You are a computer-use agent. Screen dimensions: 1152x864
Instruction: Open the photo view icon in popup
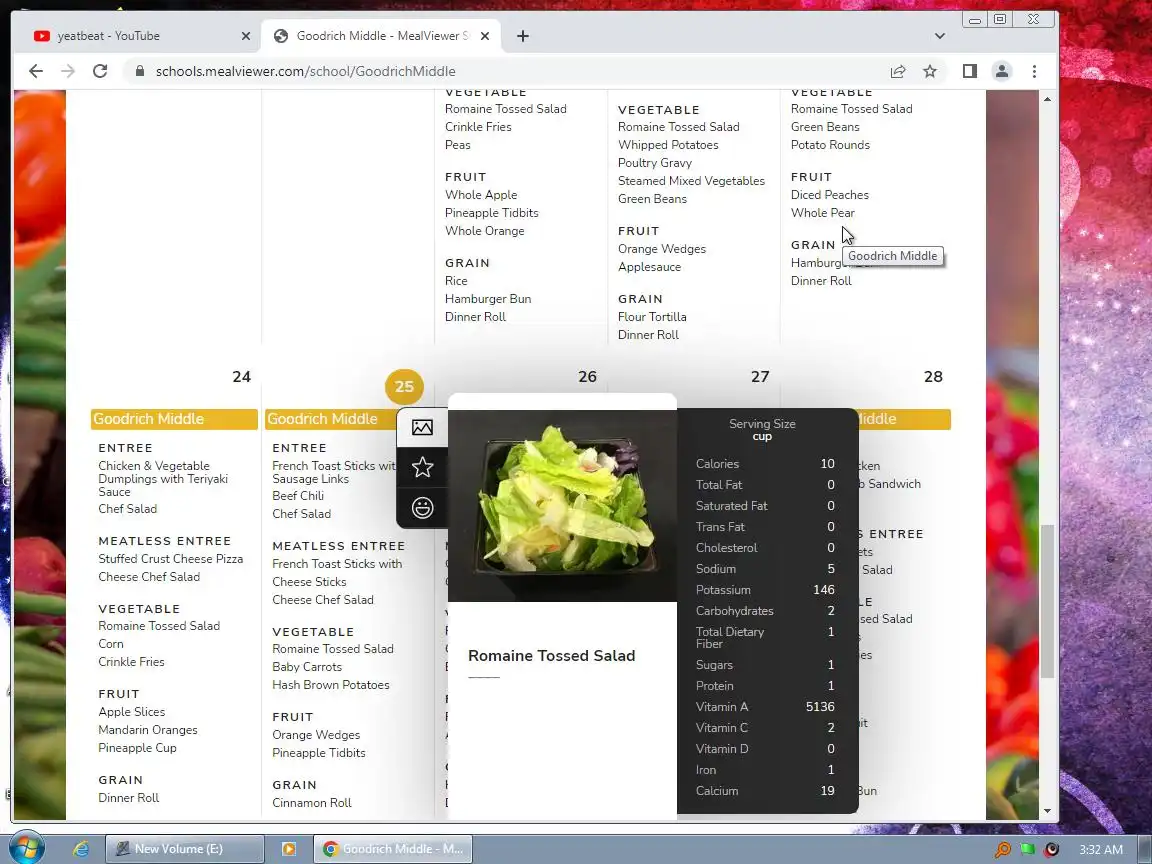422,428
